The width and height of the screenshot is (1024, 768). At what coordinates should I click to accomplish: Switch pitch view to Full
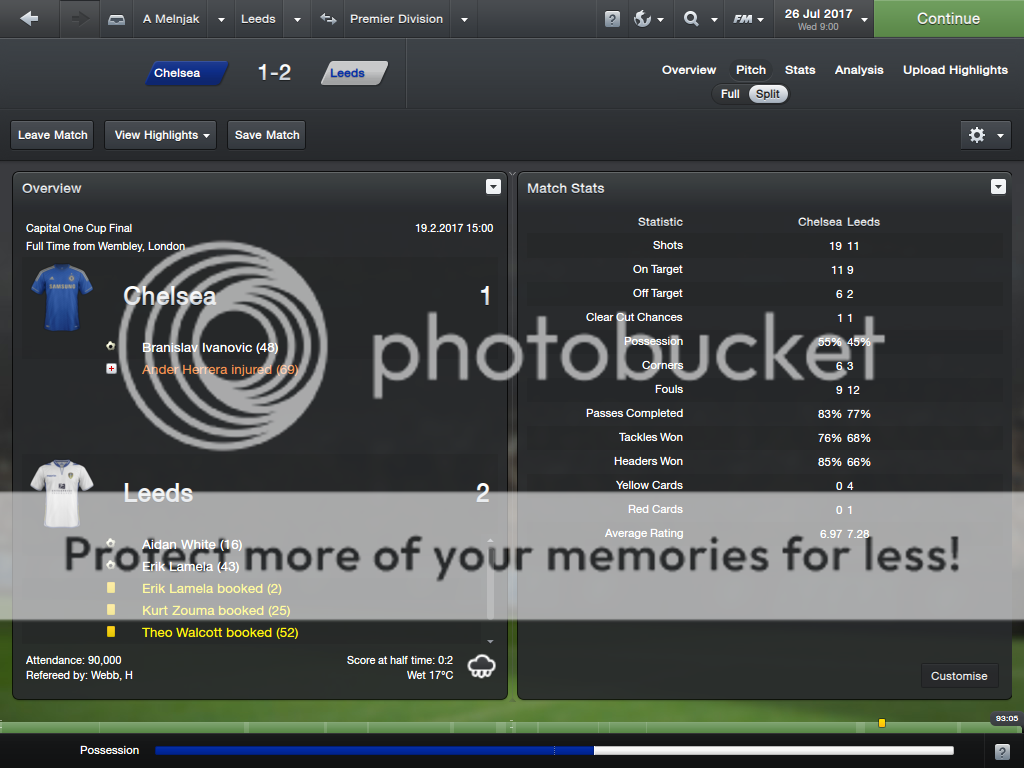pos(730,94)
